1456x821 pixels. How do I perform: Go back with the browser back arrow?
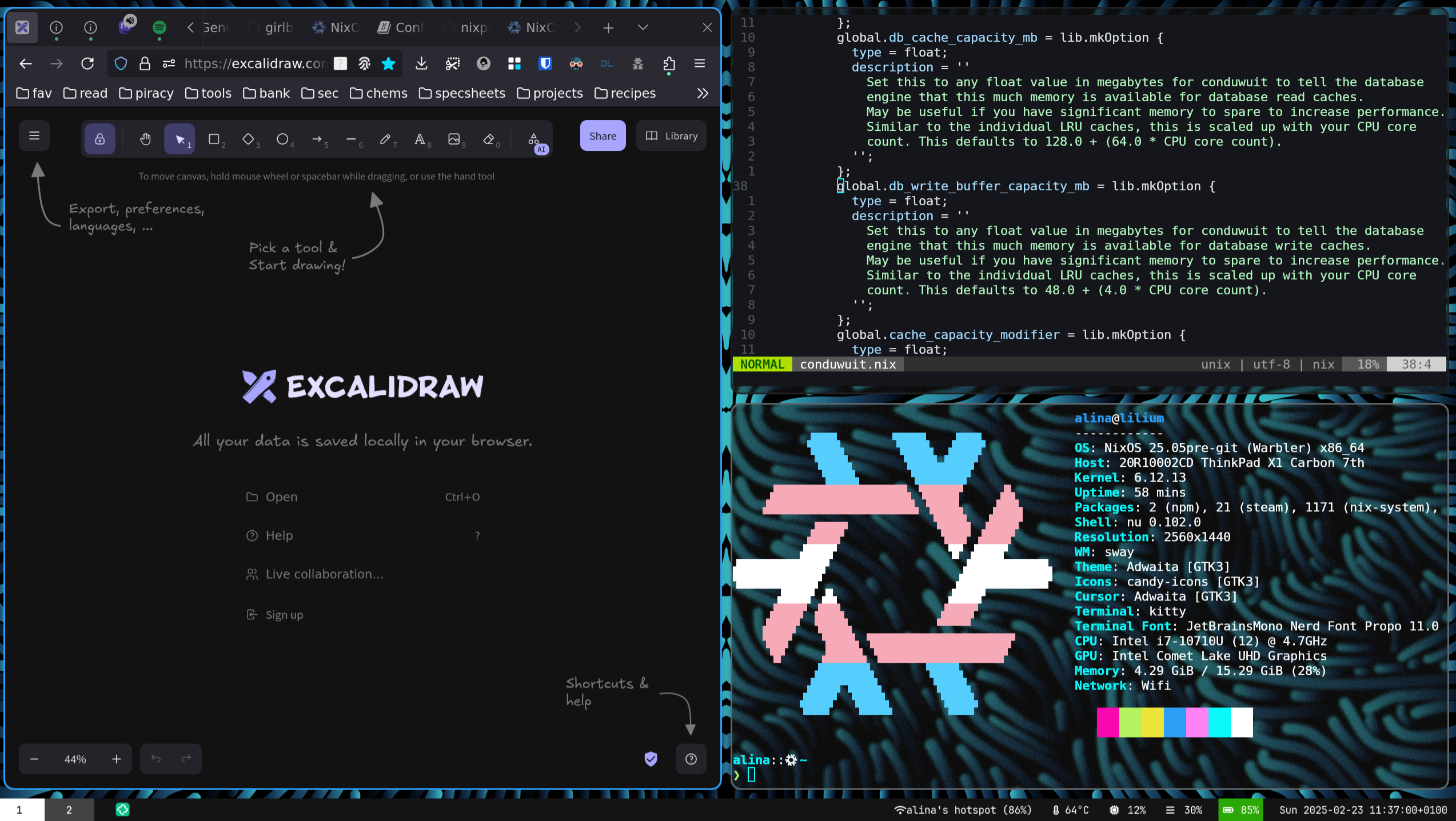[26, 63]
